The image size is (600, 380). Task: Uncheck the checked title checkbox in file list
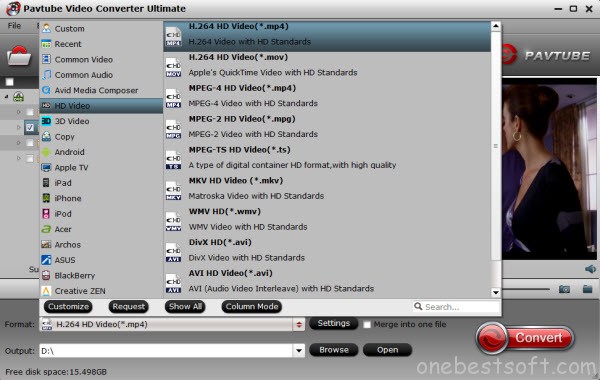click(x=30, y=127)
